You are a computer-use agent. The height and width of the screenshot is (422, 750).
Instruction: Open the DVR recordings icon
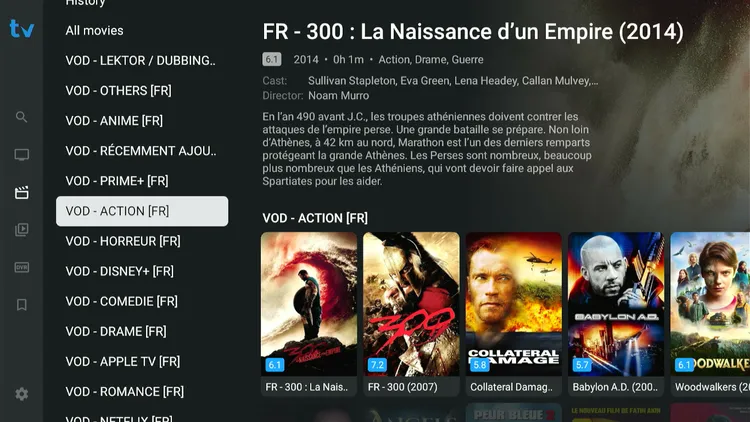tap(22, 267)
